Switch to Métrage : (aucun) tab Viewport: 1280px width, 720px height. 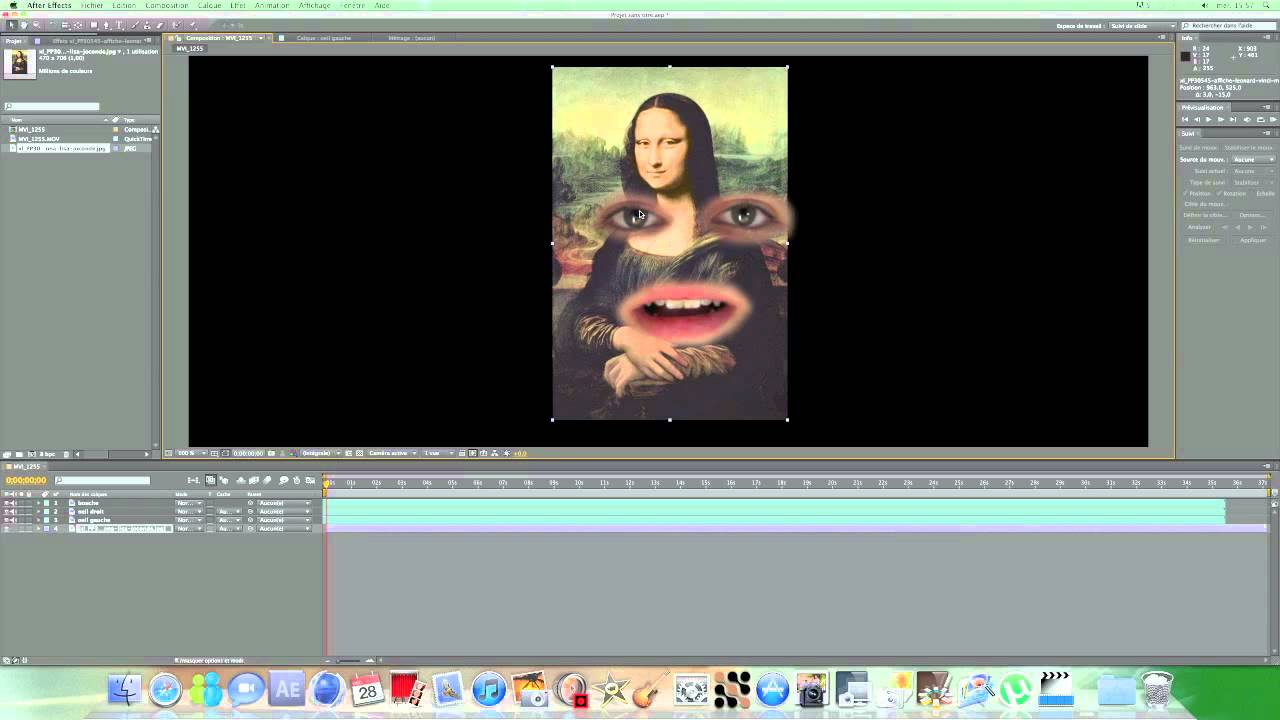pos(411,38)
